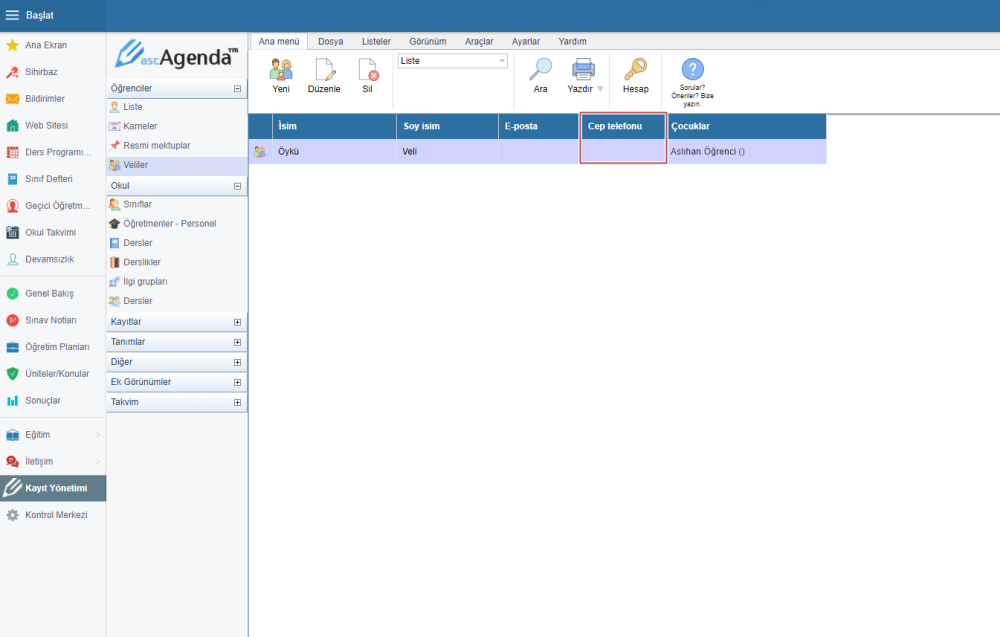This screenshot has height=637, width=1000.
Task: Collapse the Okul section
Action: [x=237, y=186]
